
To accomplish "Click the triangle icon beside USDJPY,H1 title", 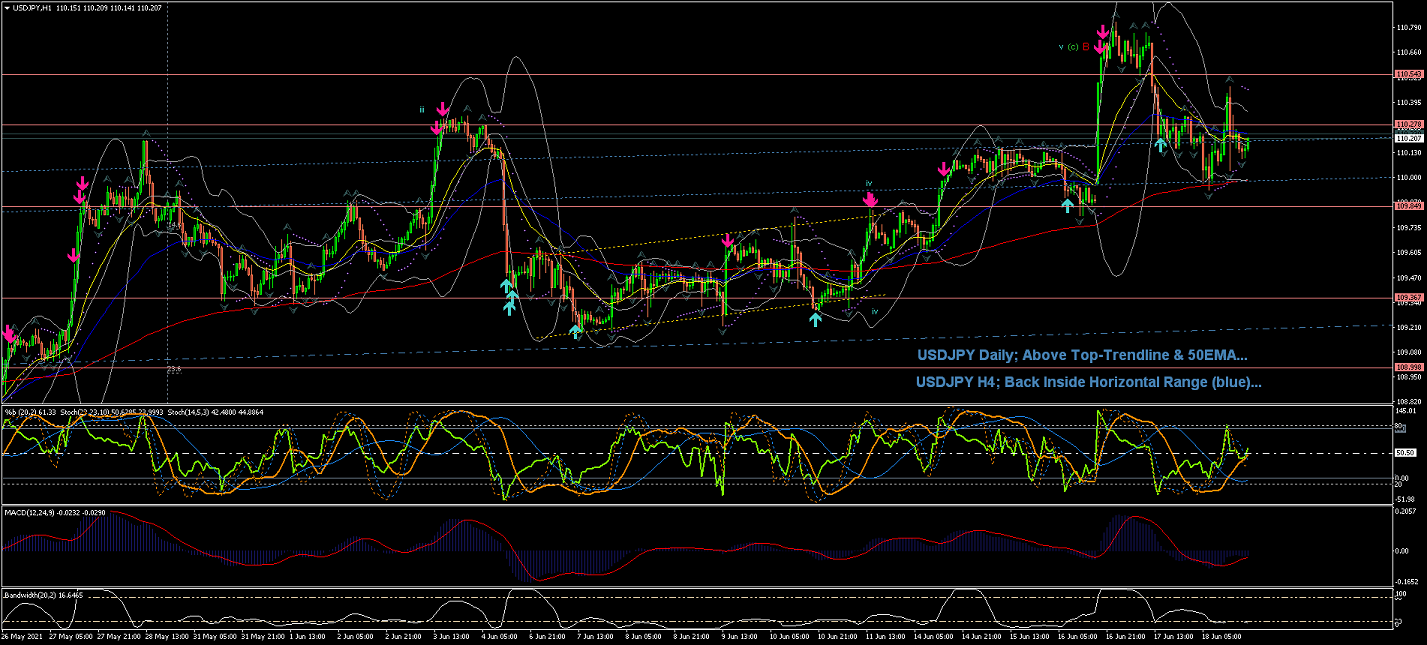I will click(7, 7).
